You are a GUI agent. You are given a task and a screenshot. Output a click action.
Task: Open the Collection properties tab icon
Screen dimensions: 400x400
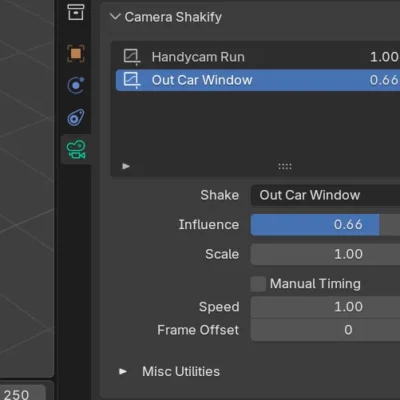(76, 12)
